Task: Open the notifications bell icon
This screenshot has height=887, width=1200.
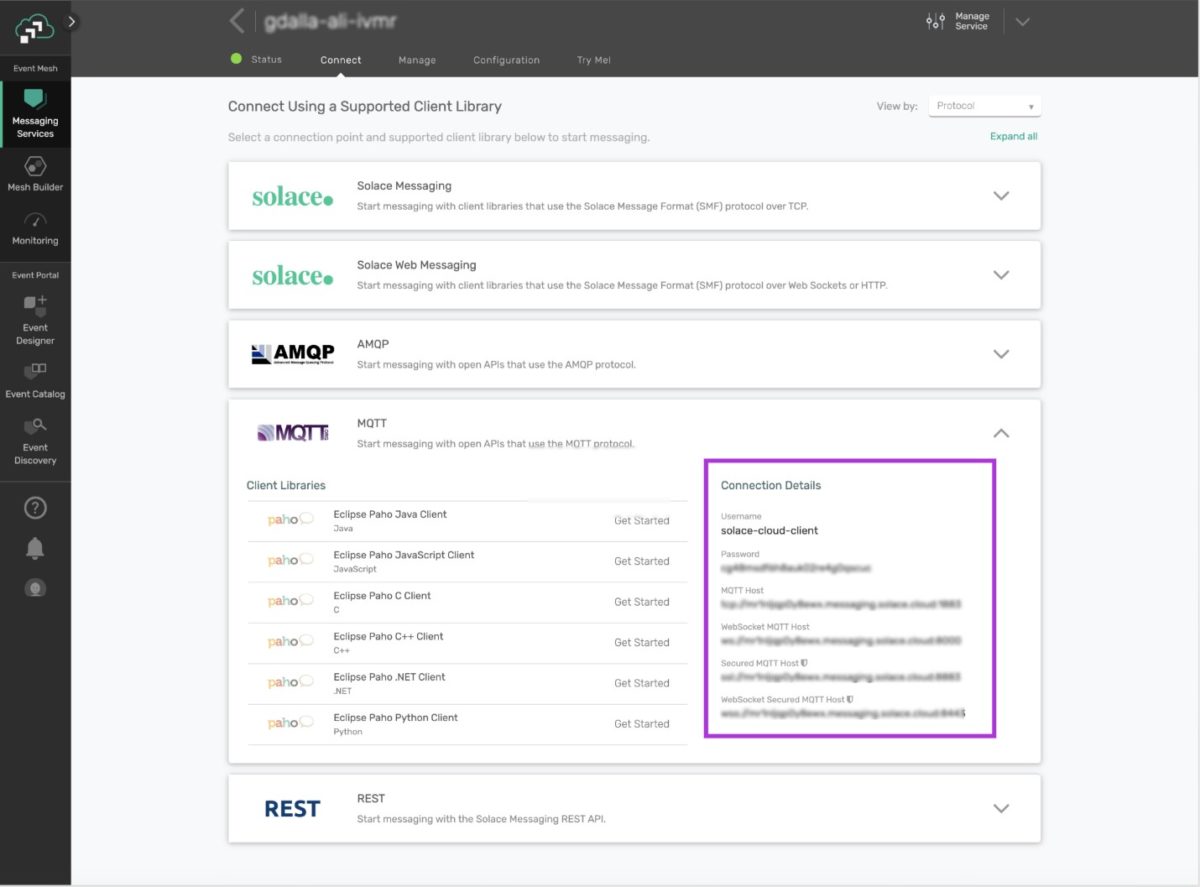Action: (x=35, y=548)
